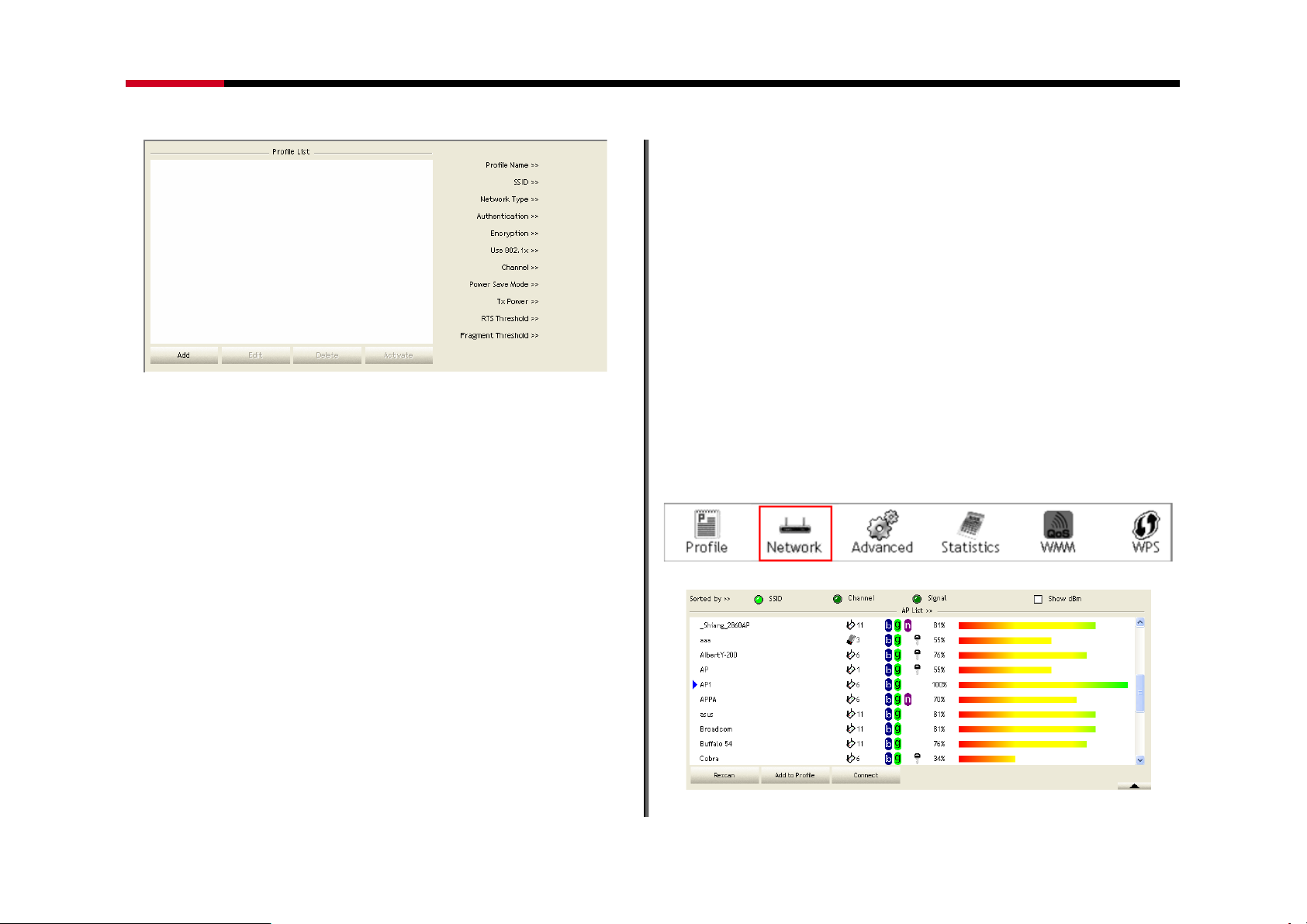The width and height of the screenshot is (1307, 924).
Task: Click the Edit button under Profile List
Action: tap(255, 355)
